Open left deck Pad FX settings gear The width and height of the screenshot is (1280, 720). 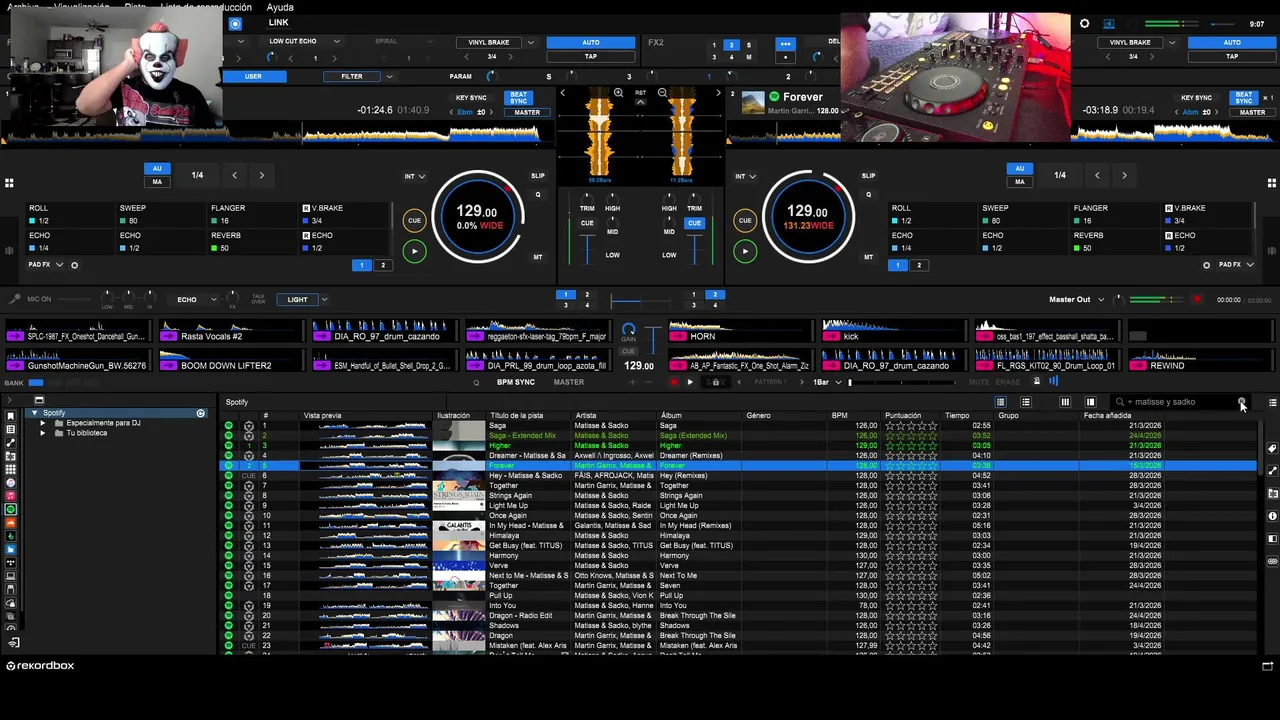click(x=74, y=265)
